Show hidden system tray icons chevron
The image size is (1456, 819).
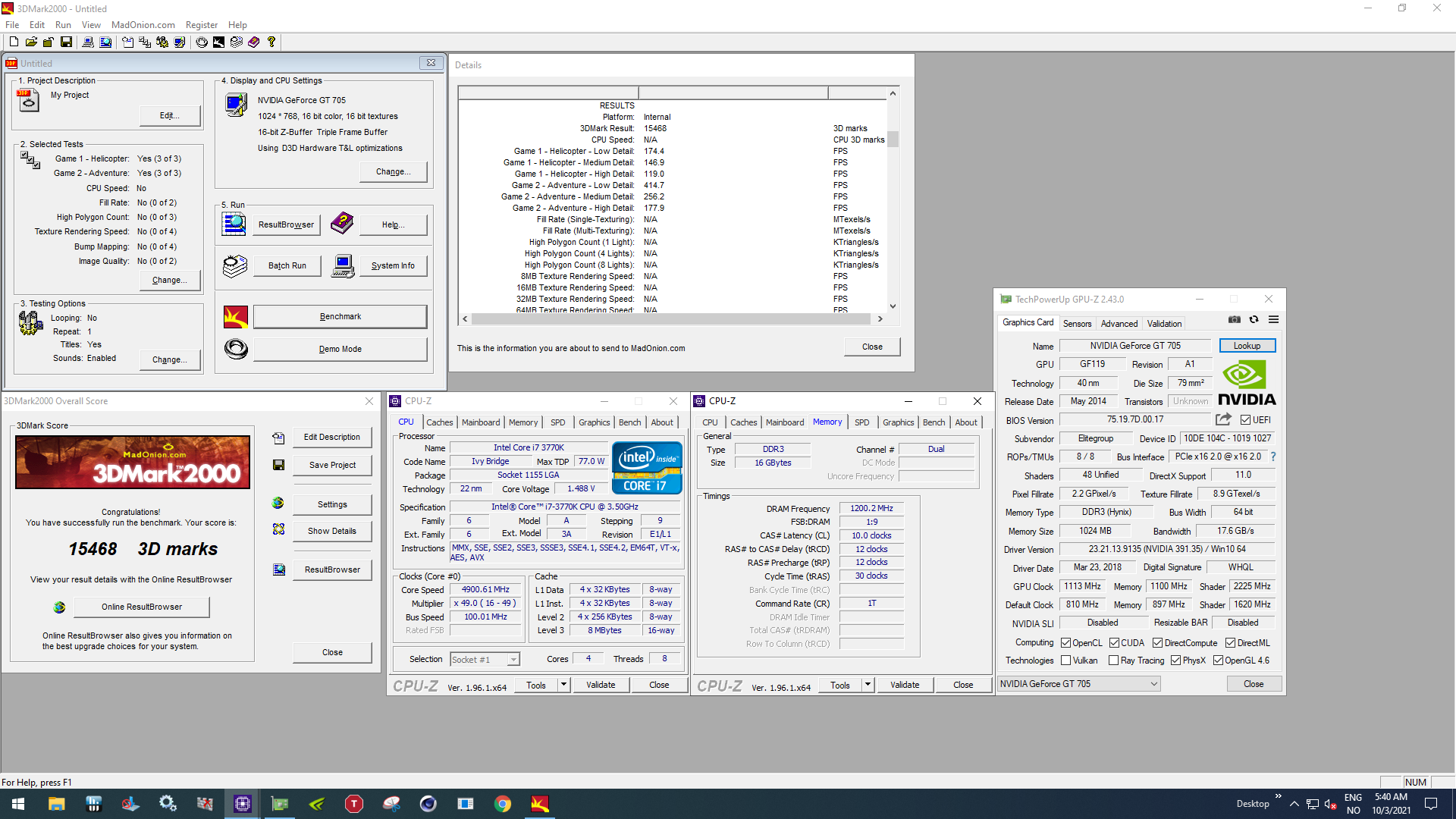1294,804
